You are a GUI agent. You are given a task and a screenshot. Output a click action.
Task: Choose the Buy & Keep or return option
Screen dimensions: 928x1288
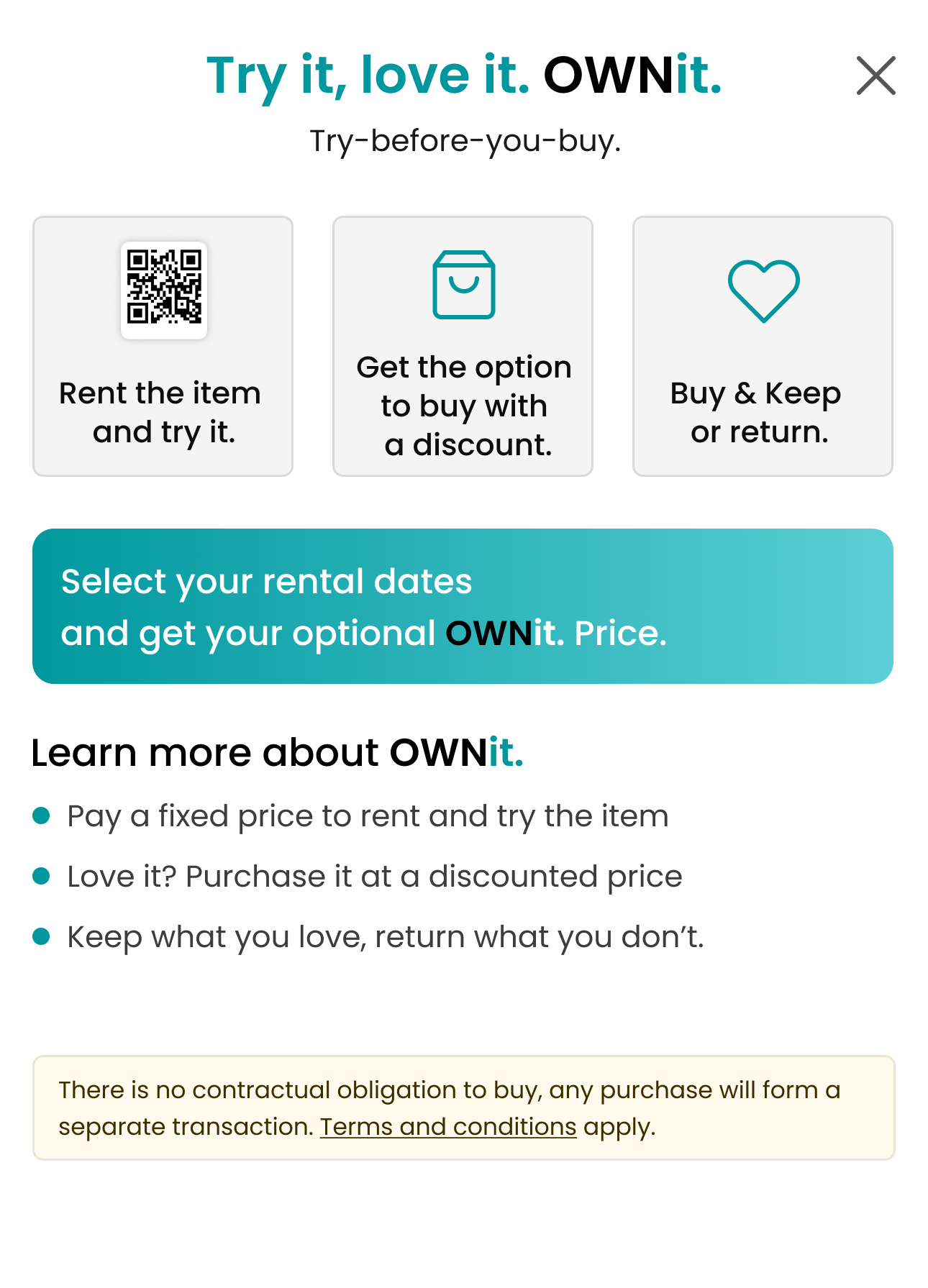763,345
